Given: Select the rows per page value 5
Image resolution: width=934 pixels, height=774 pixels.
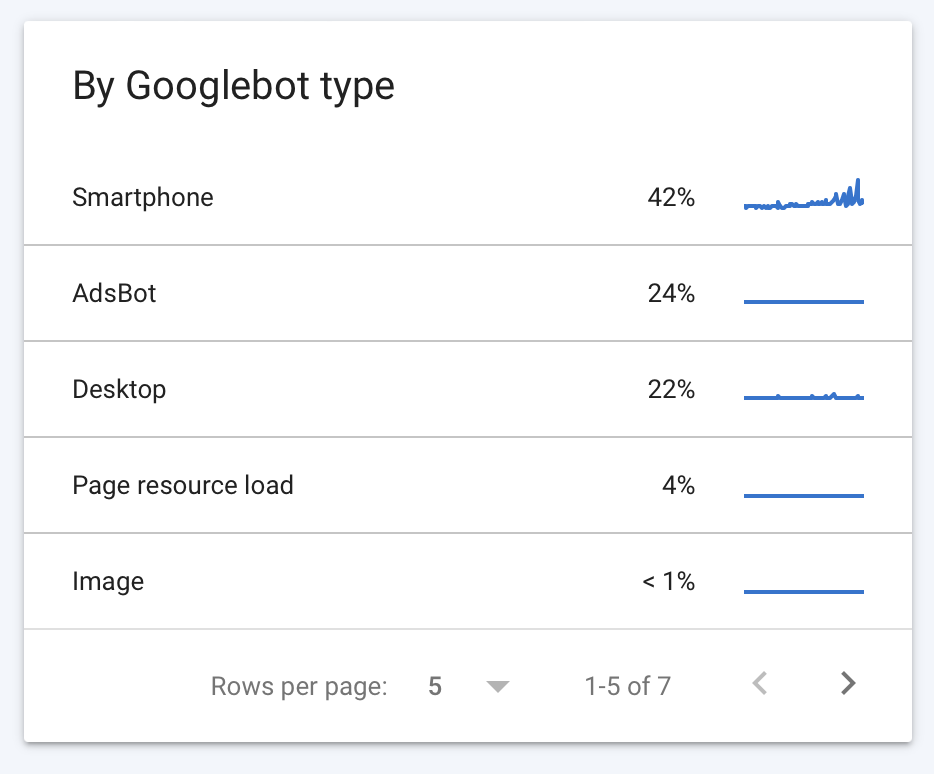Looking at the screenshot, I should pyautogui.click(x=435, y=686).
